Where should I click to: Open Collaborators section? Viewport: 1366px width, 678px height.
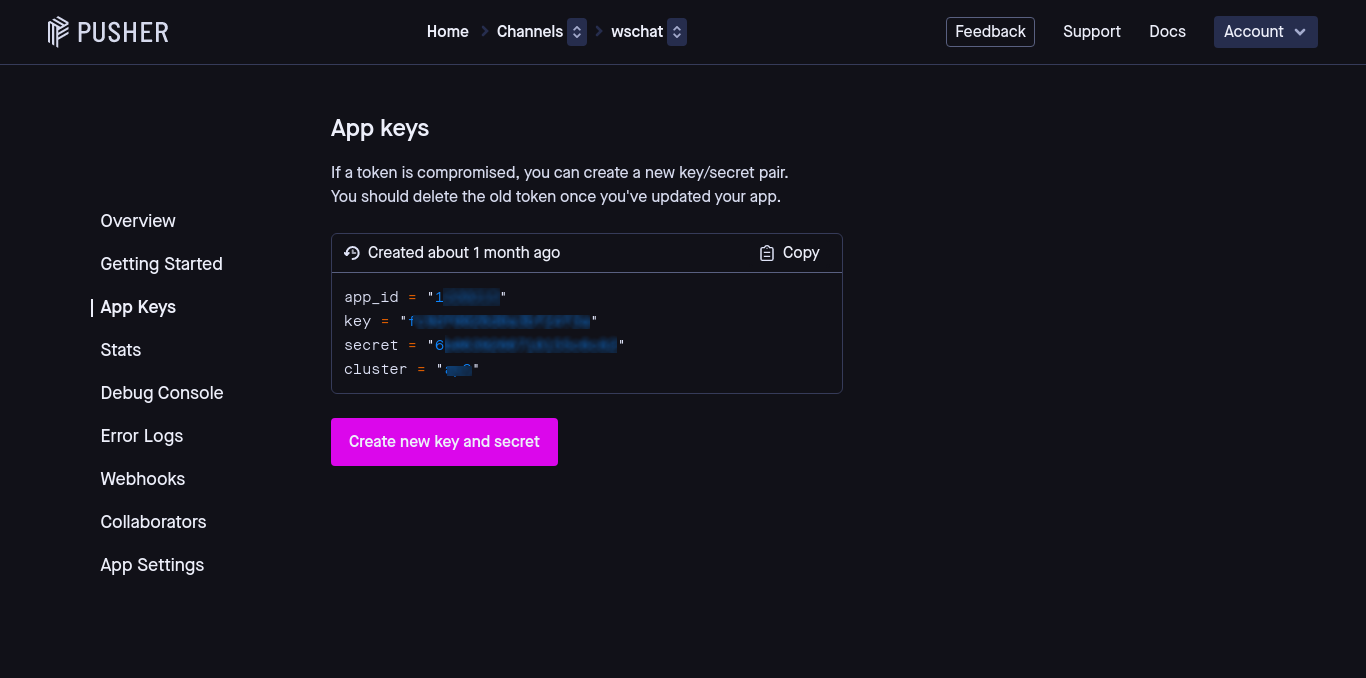pyautogui.click(x=153, y=522)
